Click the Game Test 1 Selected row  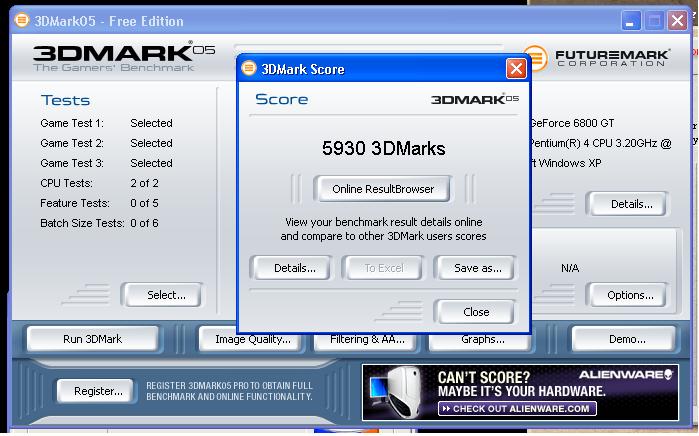coord(106,123)
